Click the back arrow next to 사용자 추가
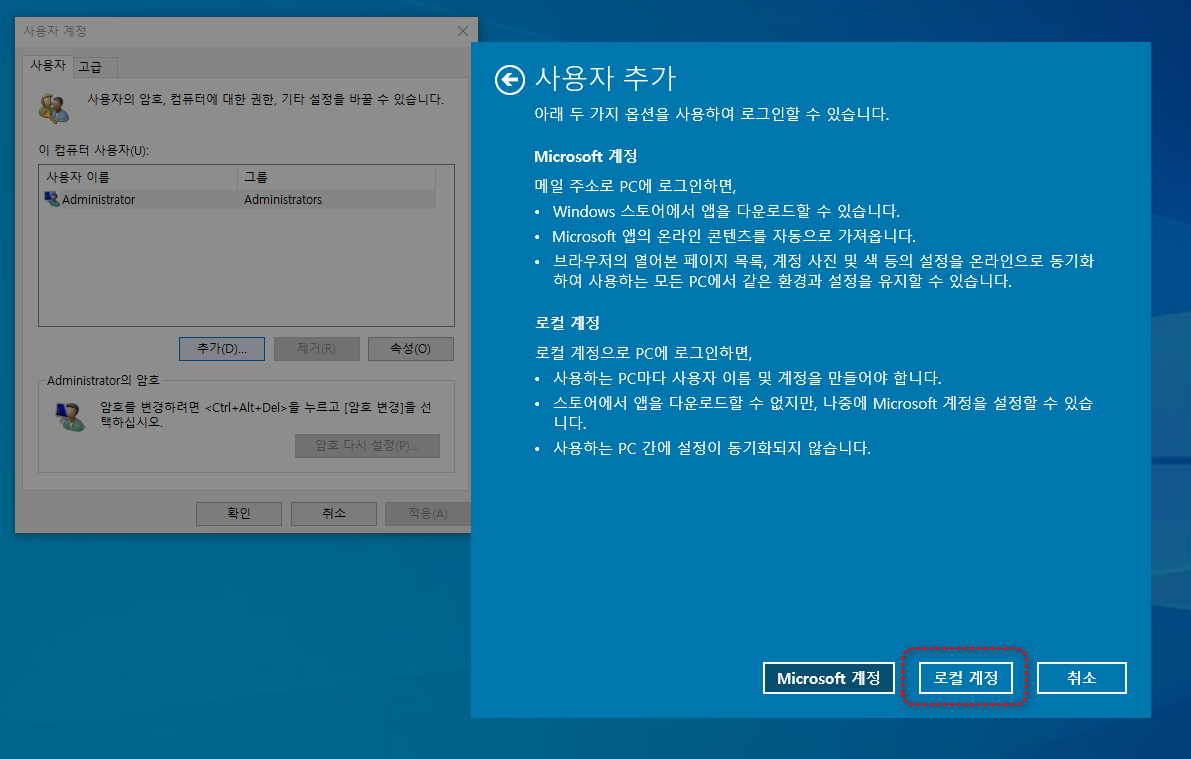Viewport: 1191px width, 759px height. (x=510, y=80)
